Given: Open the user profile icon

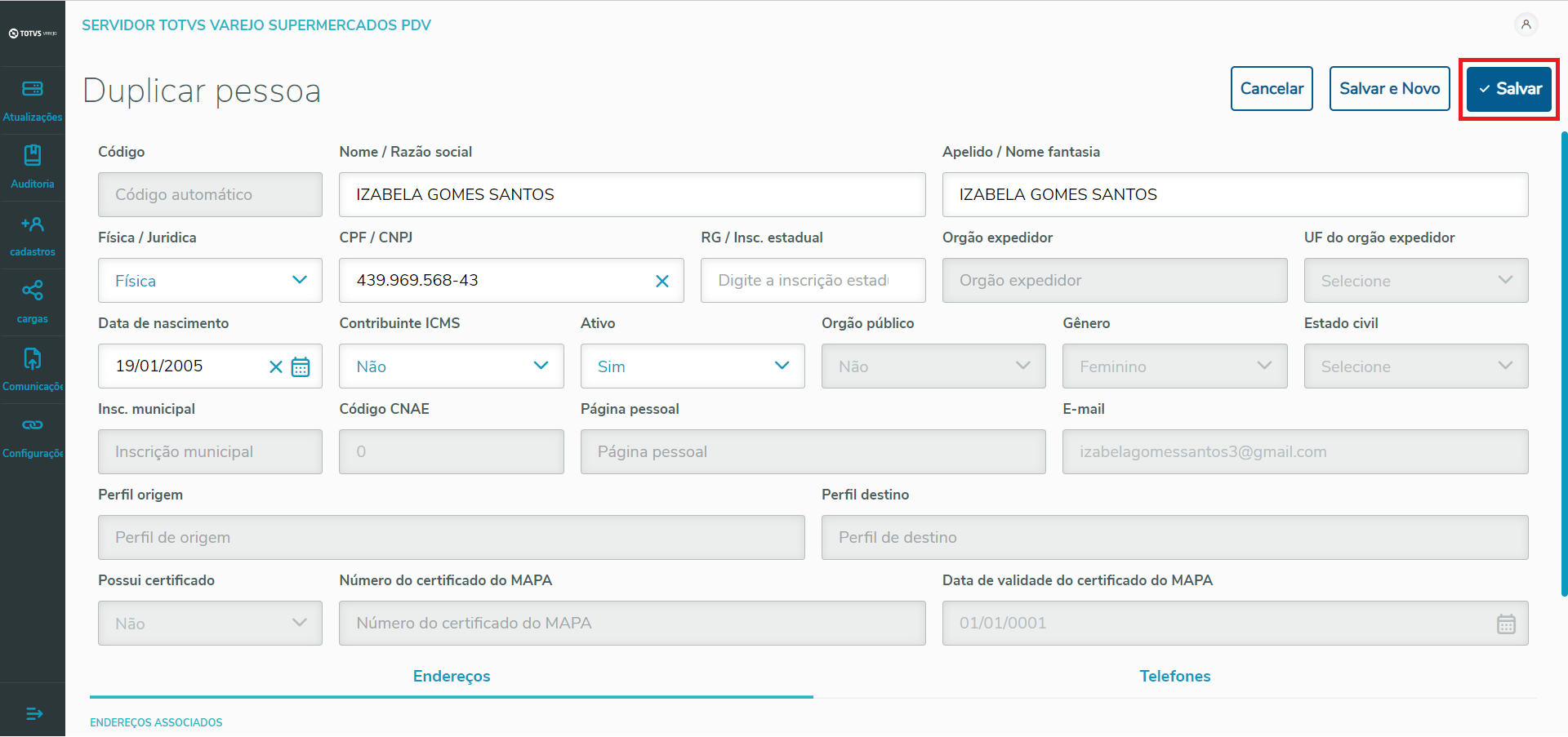Looking at the screenshot, I should (1526, 24).
